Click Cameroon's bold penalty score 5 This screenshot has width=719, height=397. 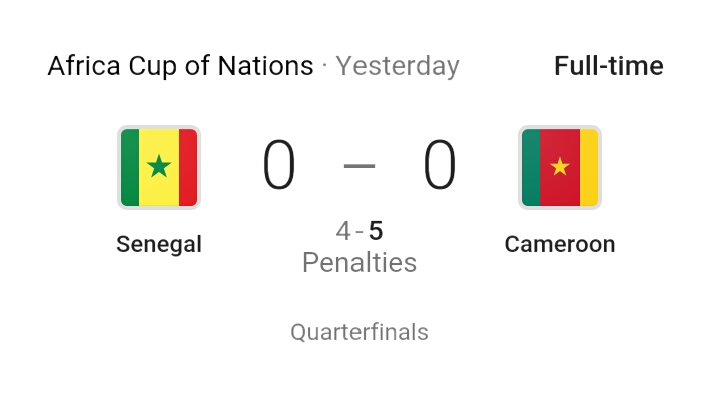[376, 231]
